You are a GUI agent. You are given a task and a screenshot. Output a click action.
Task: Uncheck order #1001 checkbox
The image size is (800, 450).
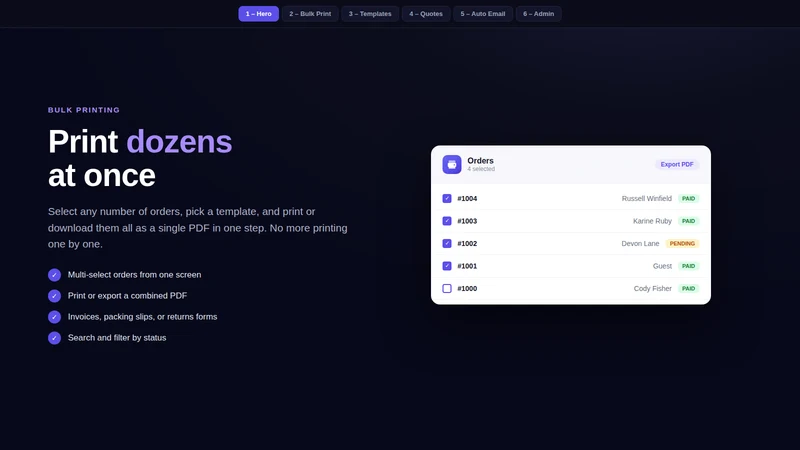coord(447,266)
